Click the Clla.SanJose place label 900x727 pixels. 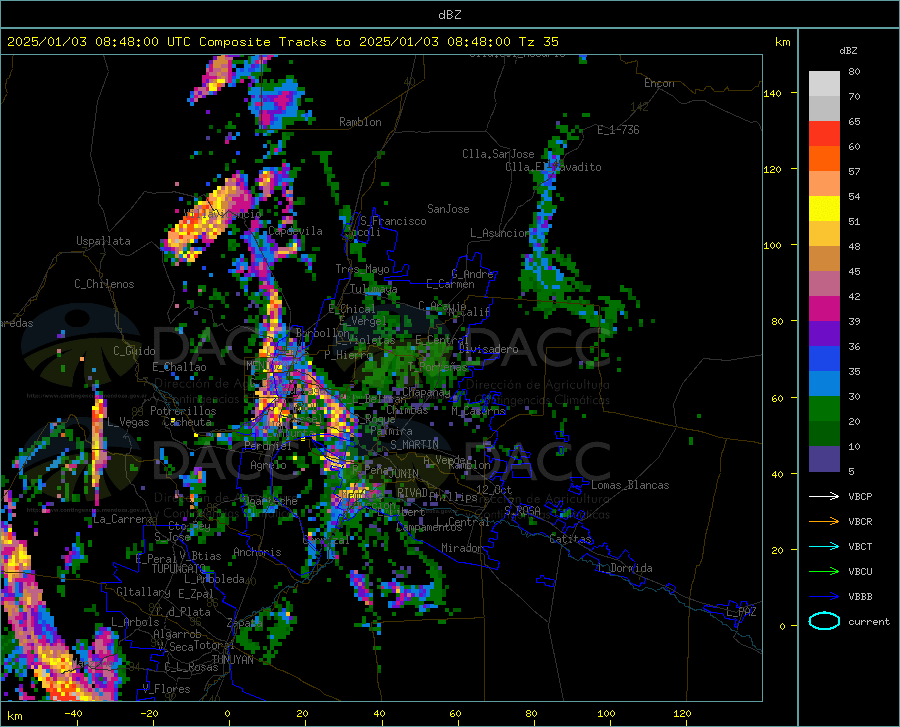click(x=498, y=154)
